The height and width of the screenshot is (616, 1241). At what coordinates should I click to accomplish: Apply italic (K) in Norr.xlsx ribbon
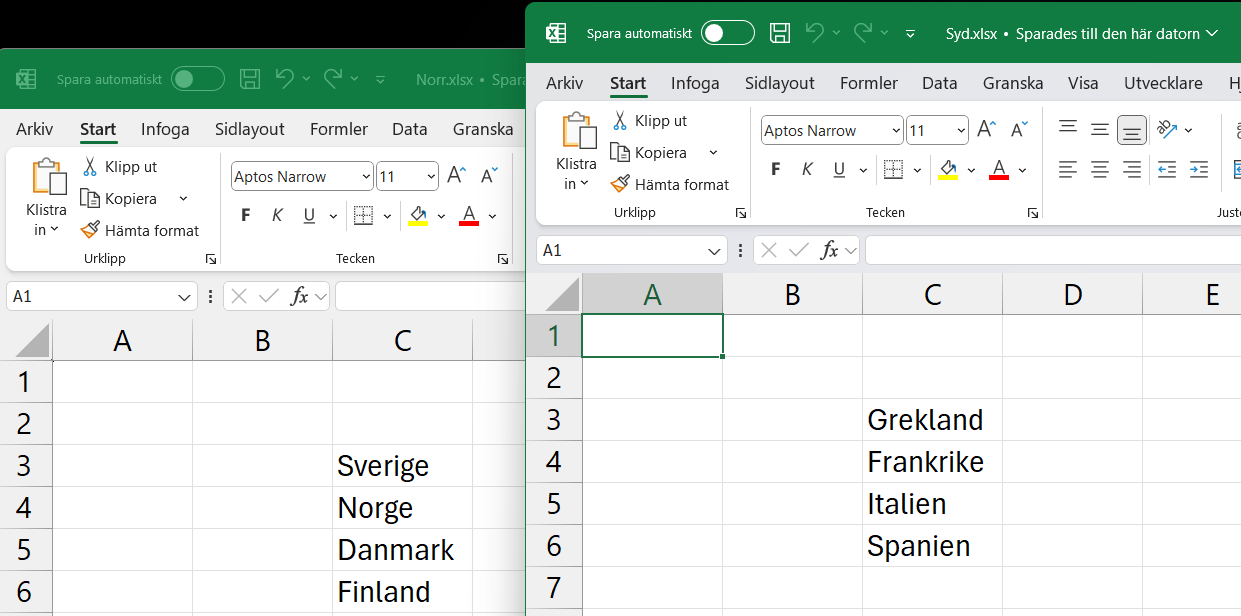(x=277, y=215)
